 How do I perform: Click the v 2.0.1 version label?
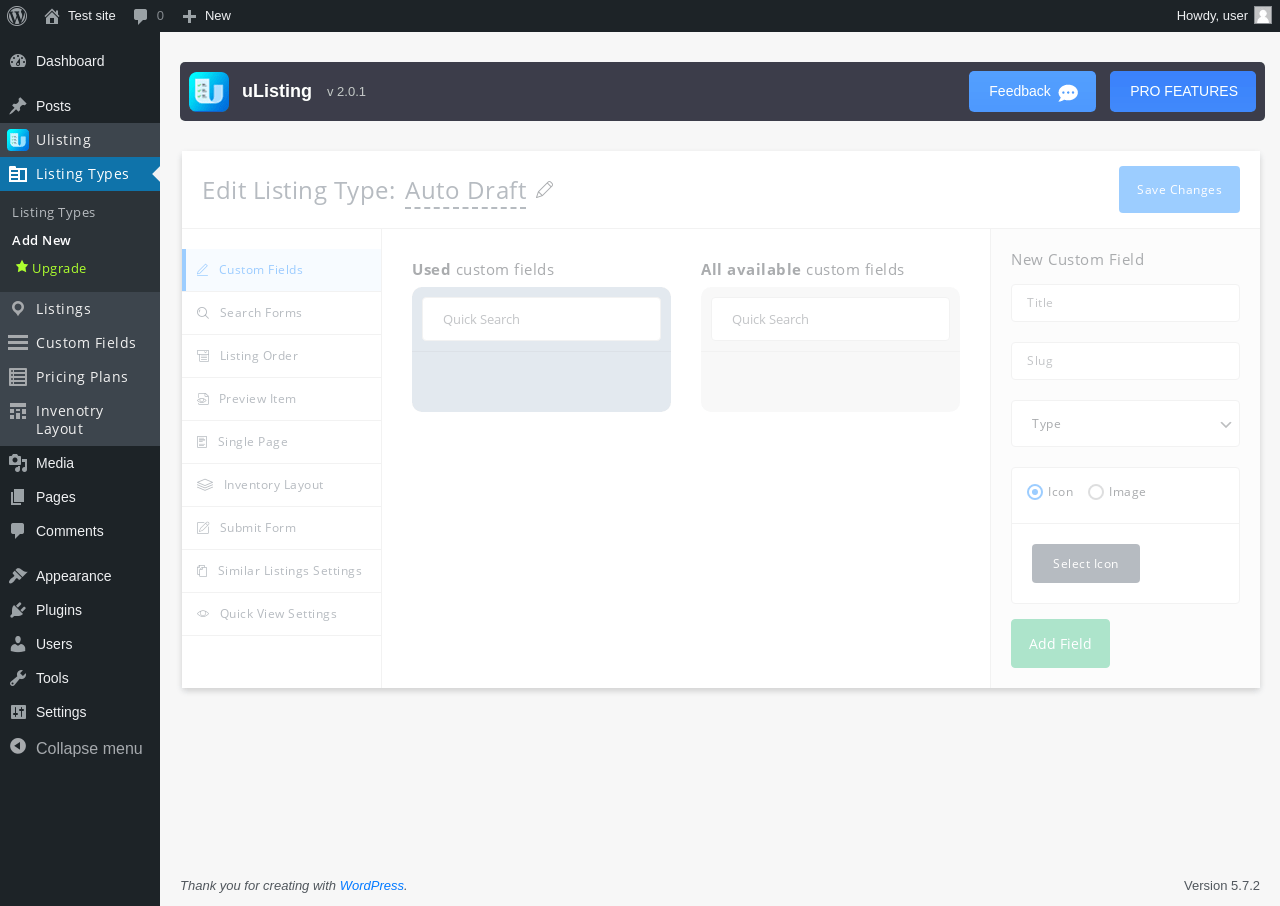point(346,92)
